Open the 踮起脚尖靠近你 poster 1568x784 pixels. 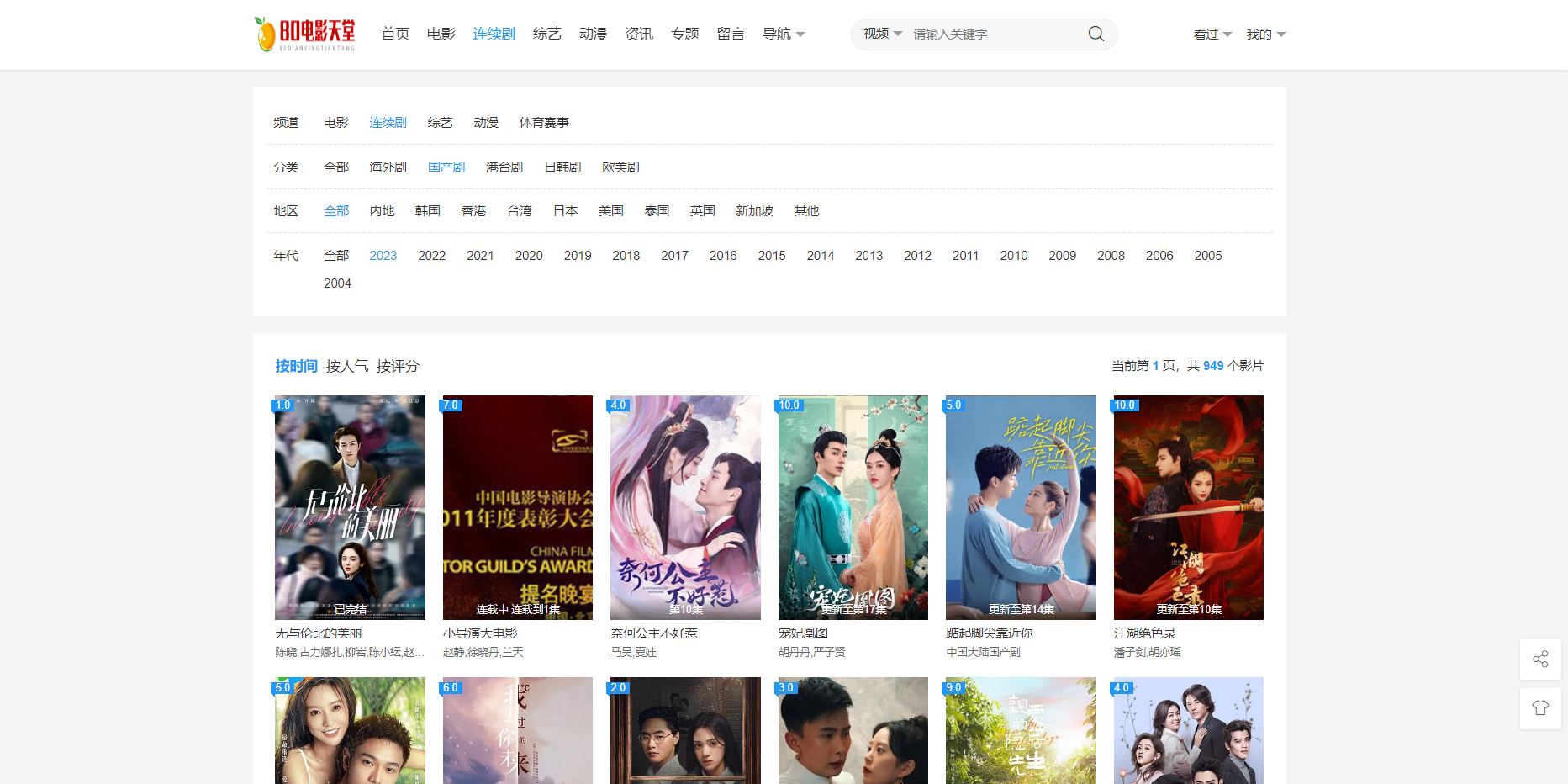tap(1021, 507)
